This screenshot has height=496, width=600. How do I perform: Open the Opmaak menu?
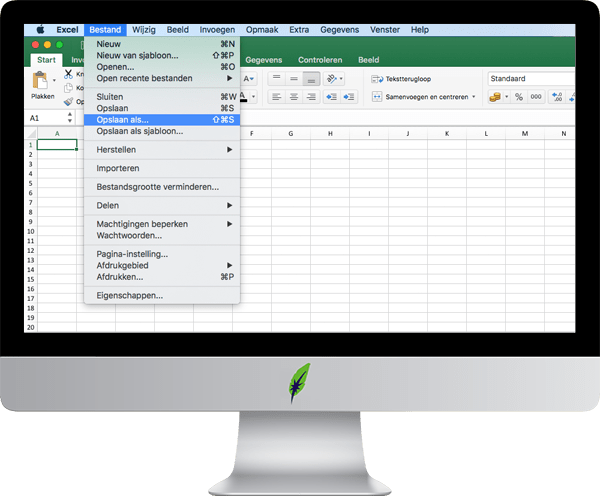[x=262, y=29]
